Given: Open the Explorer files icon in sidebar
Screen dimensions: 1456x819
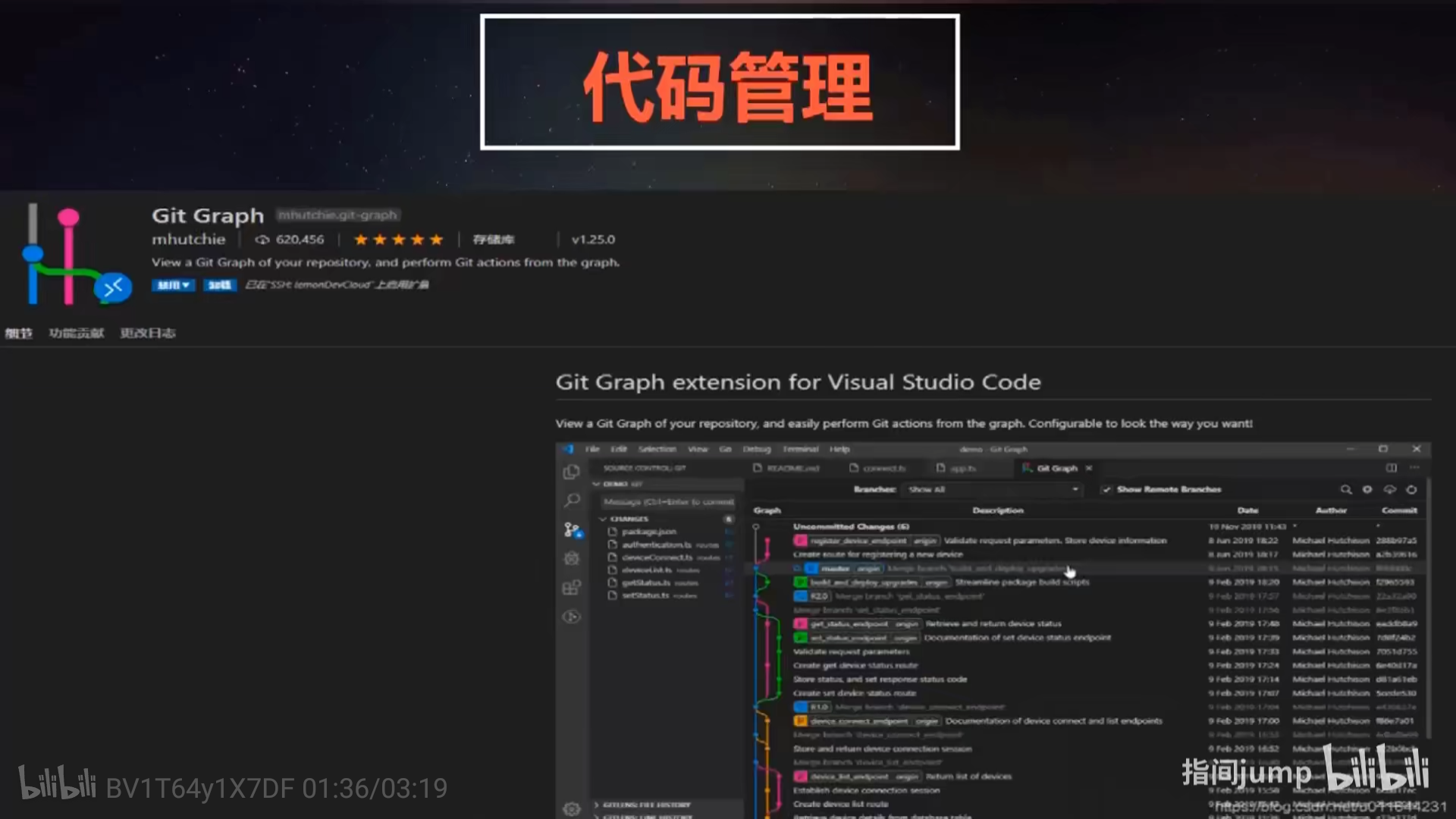Looking at the screenshot, I should tap(572, 472).
